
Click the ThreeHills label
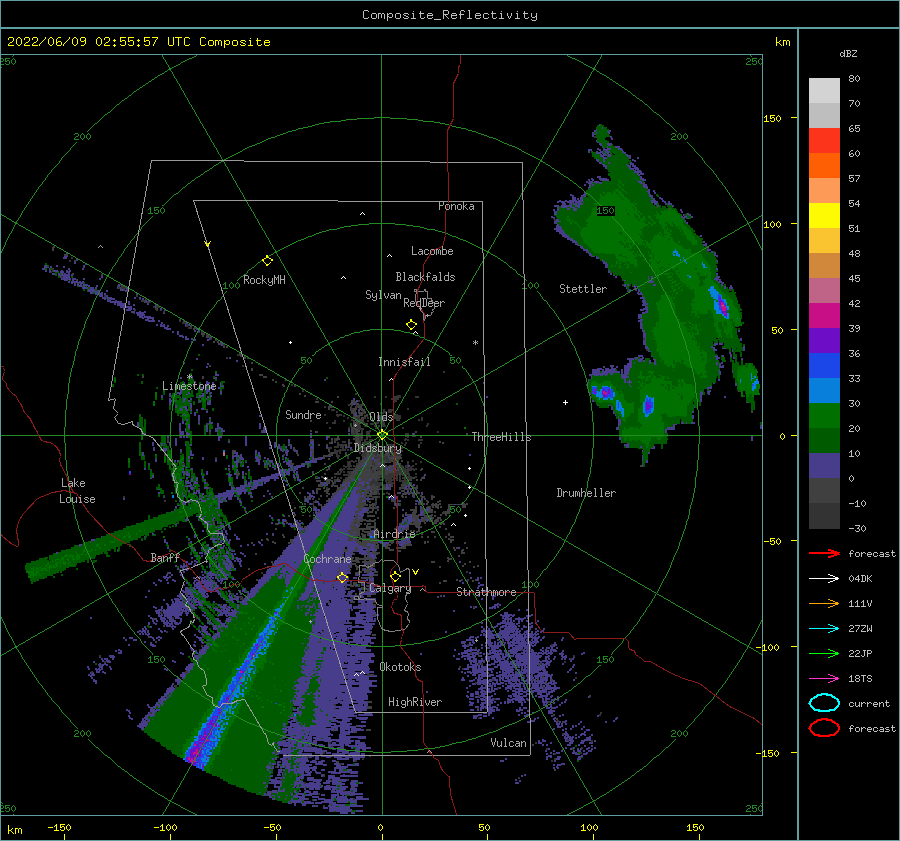coord(501,437)
